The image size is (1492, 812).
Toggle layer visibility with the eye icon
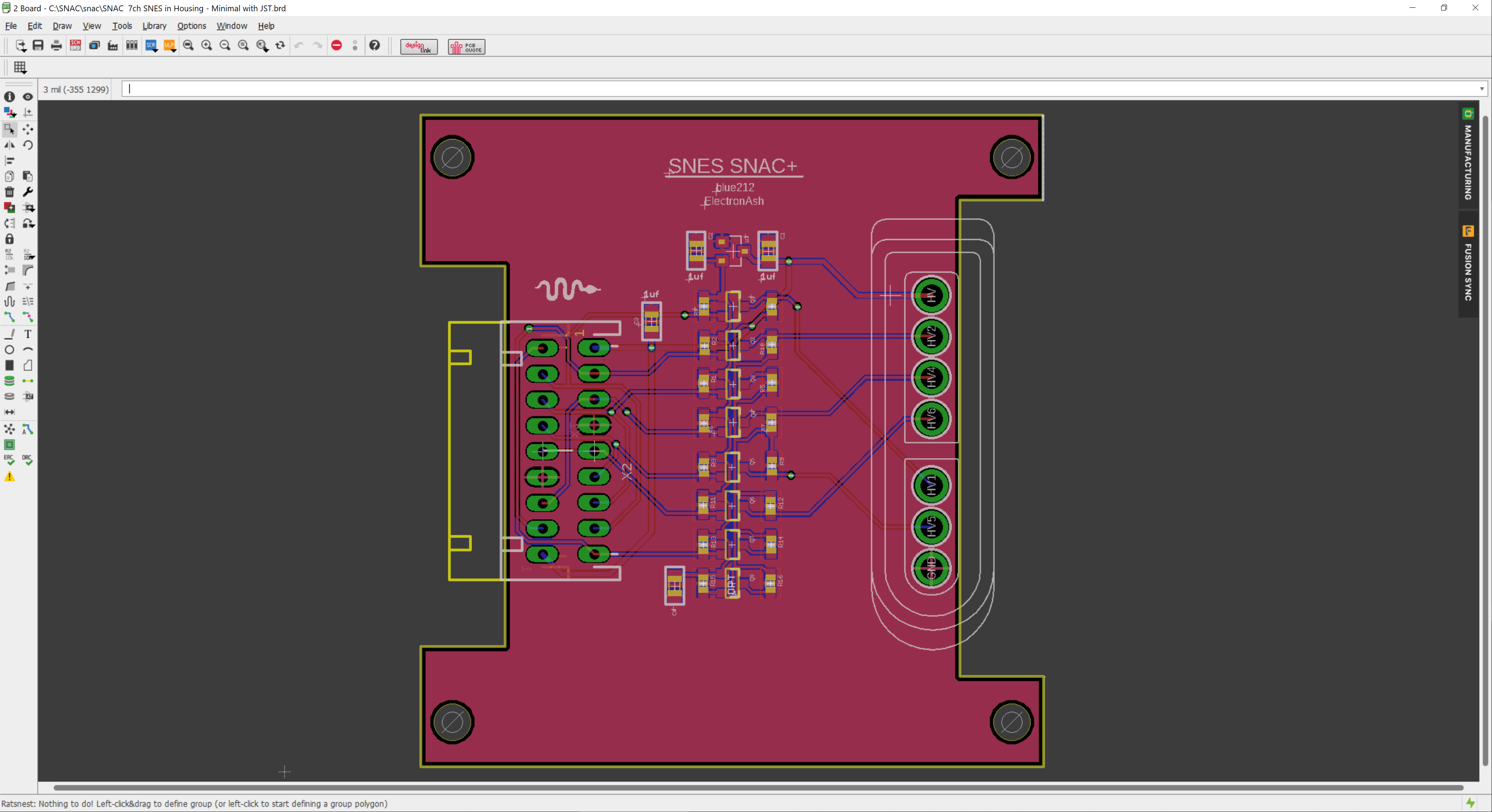[x=27, y=97]
